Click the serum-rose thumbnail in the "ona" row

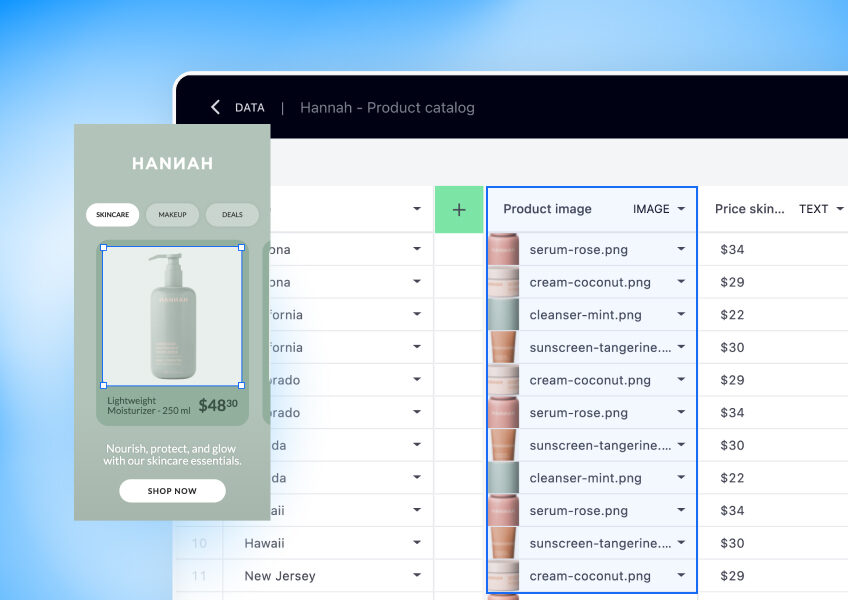tap(504, 249)
